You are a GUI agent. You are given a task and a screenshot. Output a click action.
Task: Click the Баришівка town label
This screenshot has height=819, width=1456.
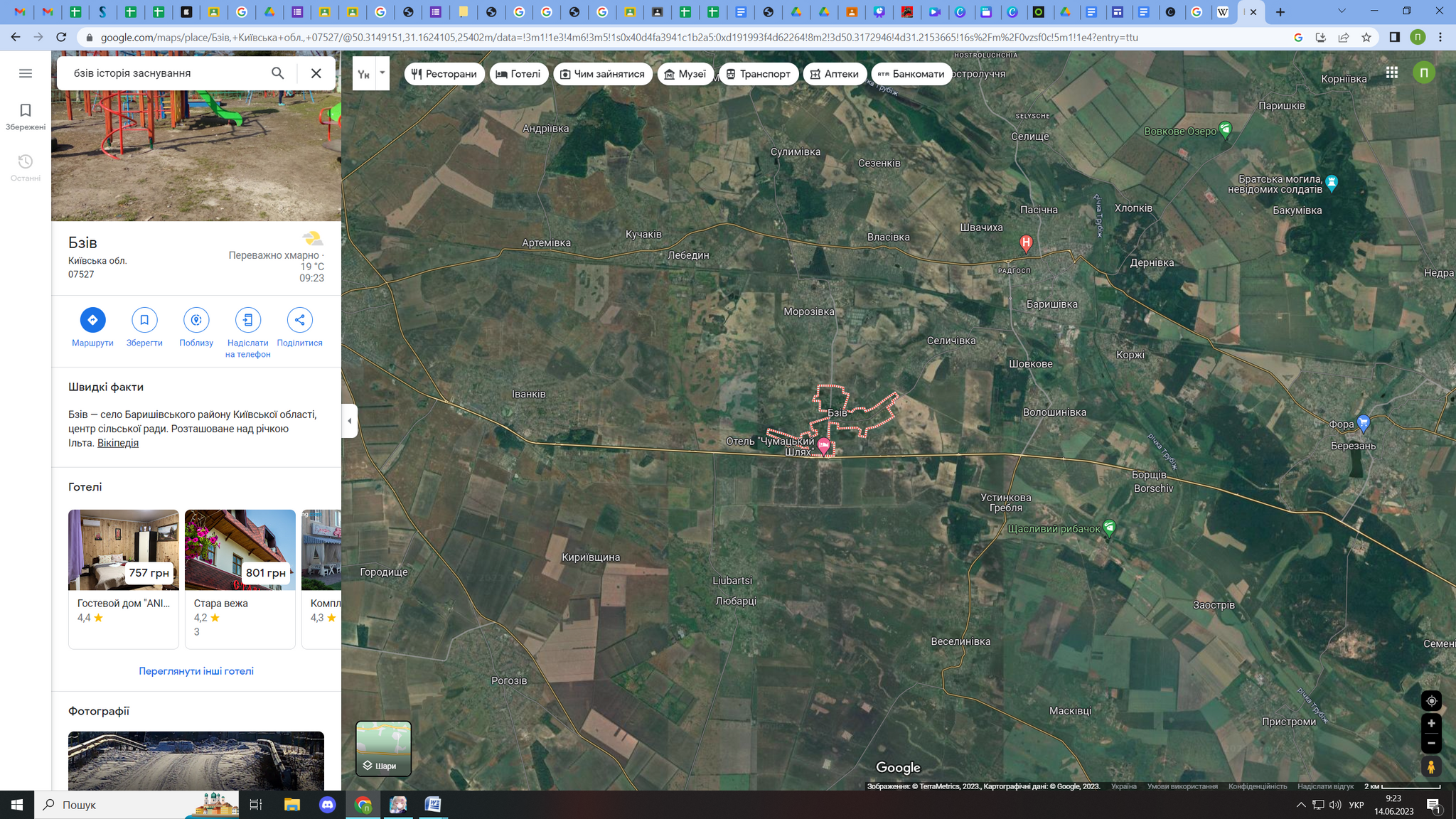point(1052,304)
